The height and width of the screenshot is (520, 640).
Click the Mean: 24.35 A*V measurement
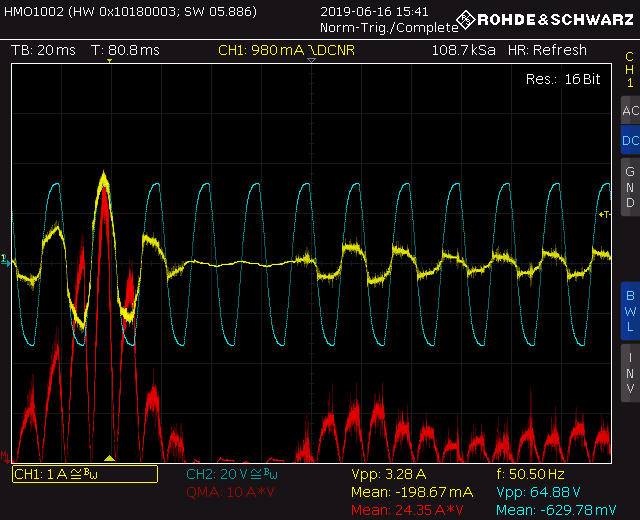tap(407, 510)
